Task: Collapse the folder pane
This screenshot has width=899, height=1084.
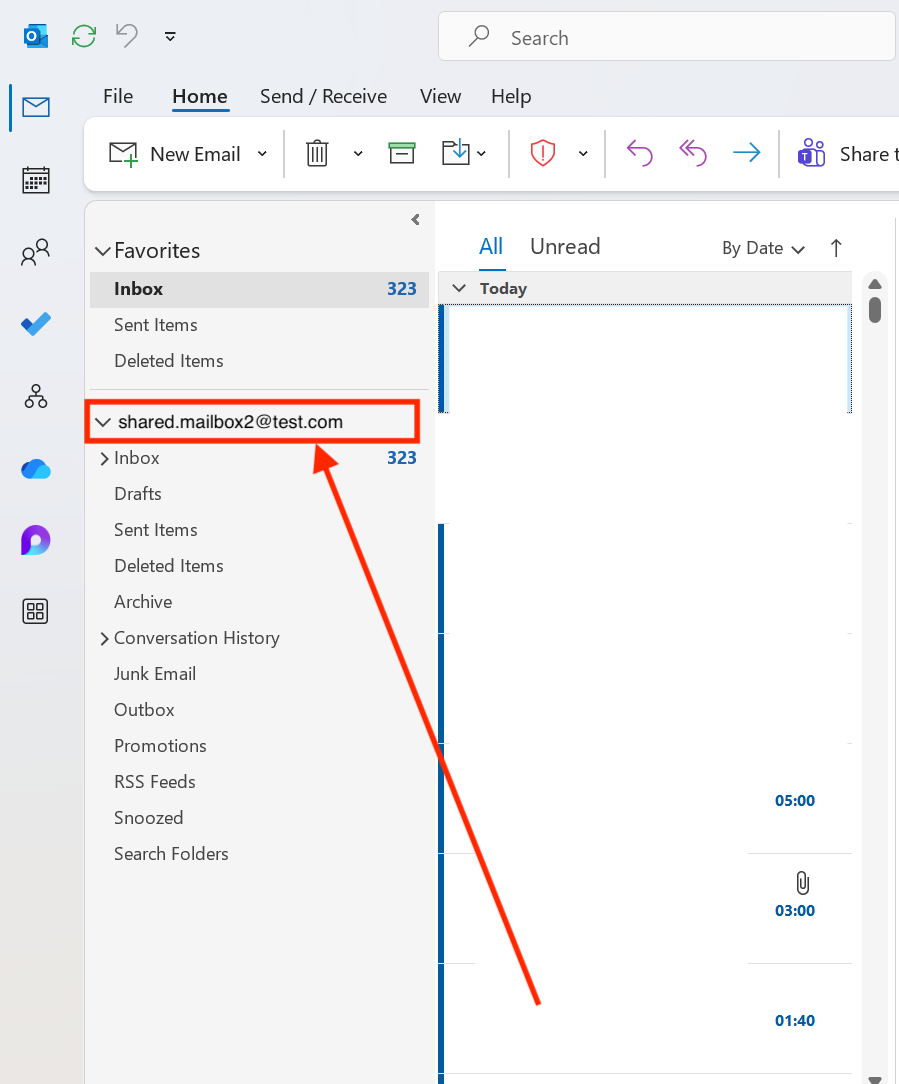Action: point(415,220)
